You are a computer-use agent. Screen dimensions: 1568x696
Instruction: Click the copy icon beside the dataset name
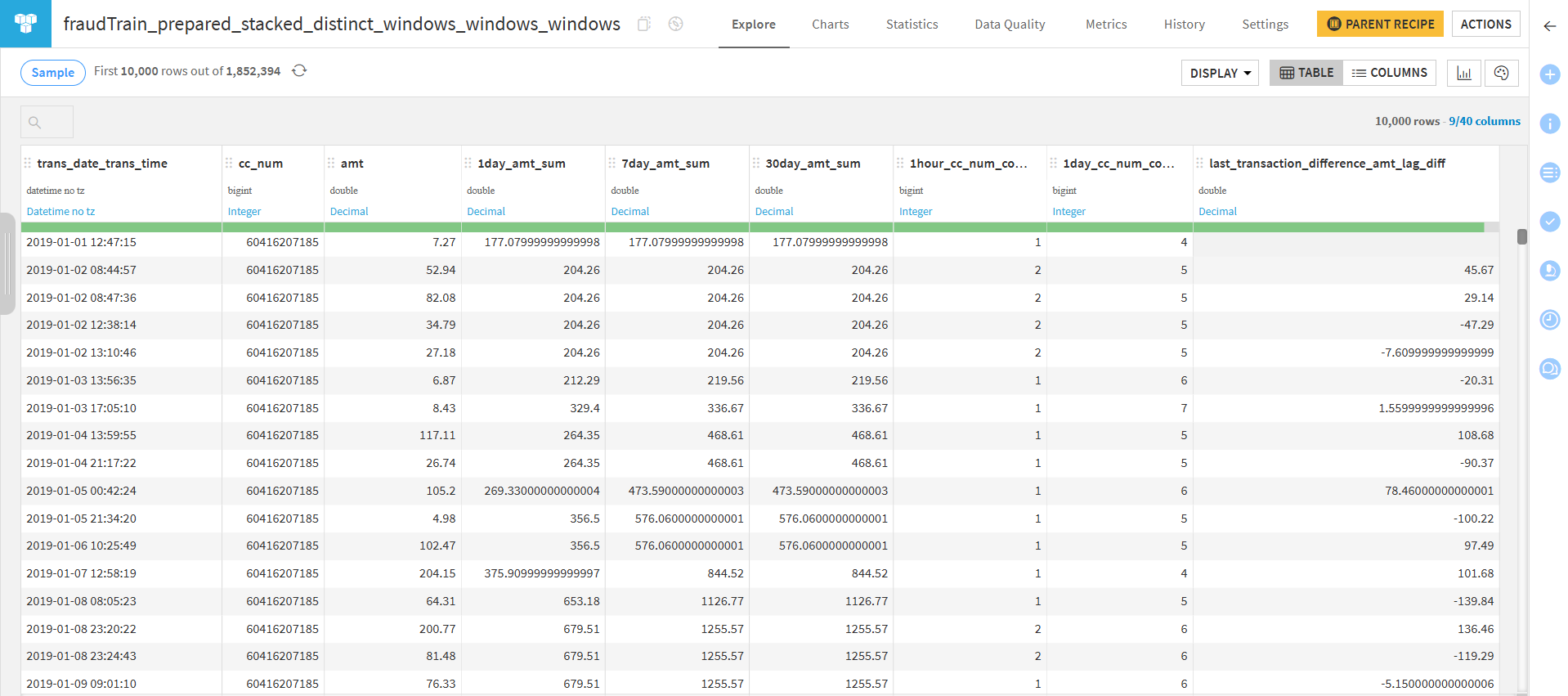click(x=644, y=24)
